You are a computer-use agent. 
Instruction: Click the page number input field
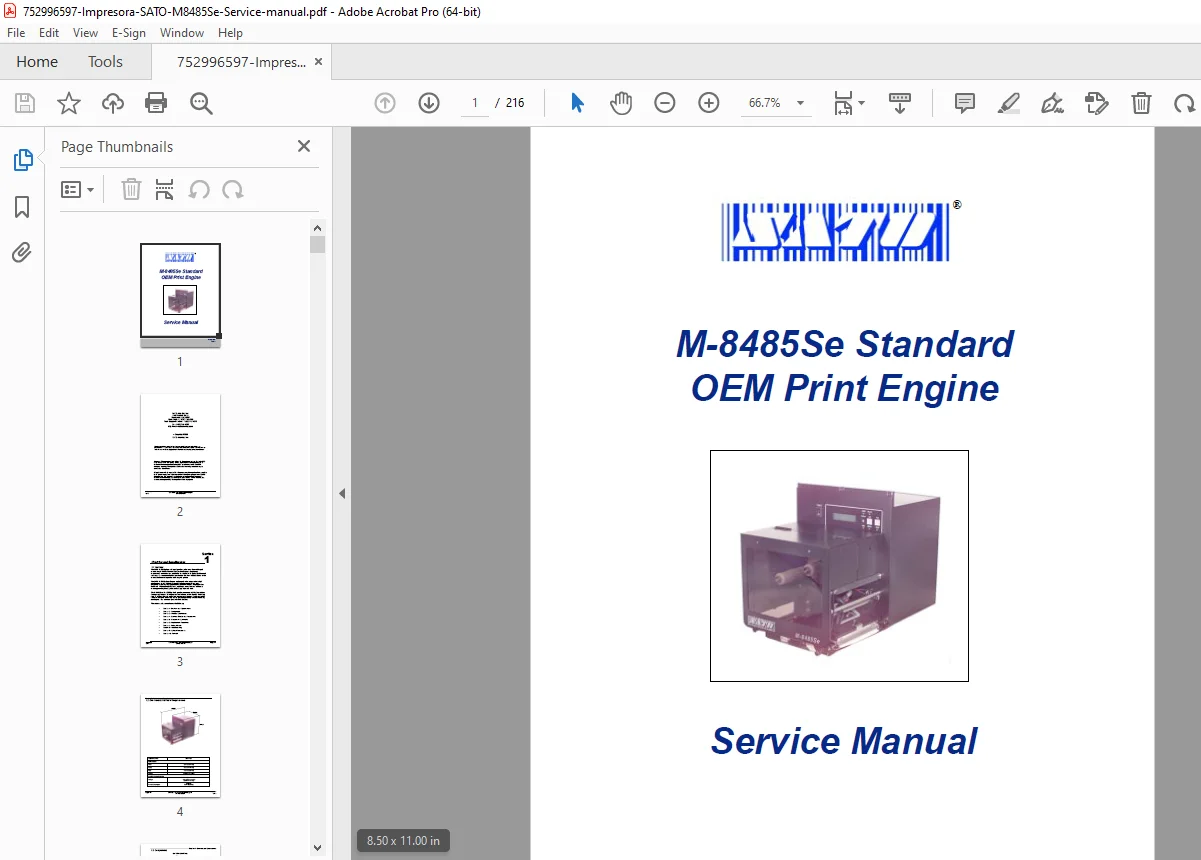[x=475, y=103]
